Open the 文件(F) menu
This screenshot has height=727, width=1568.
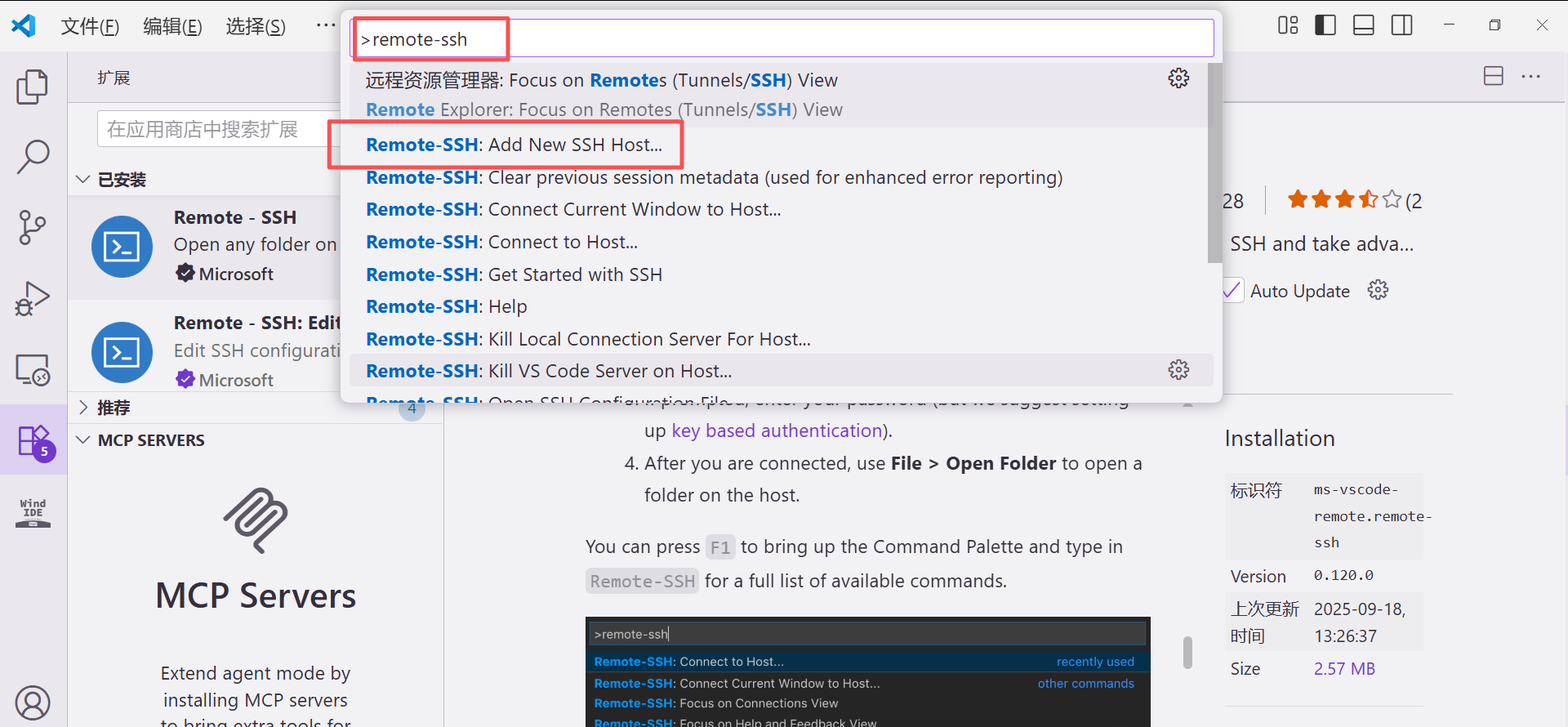point(91,26)
